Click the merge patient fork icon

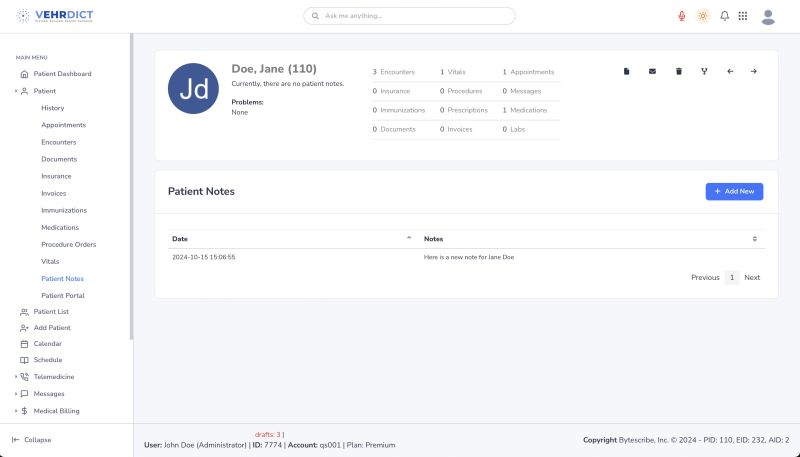(704, 71)
